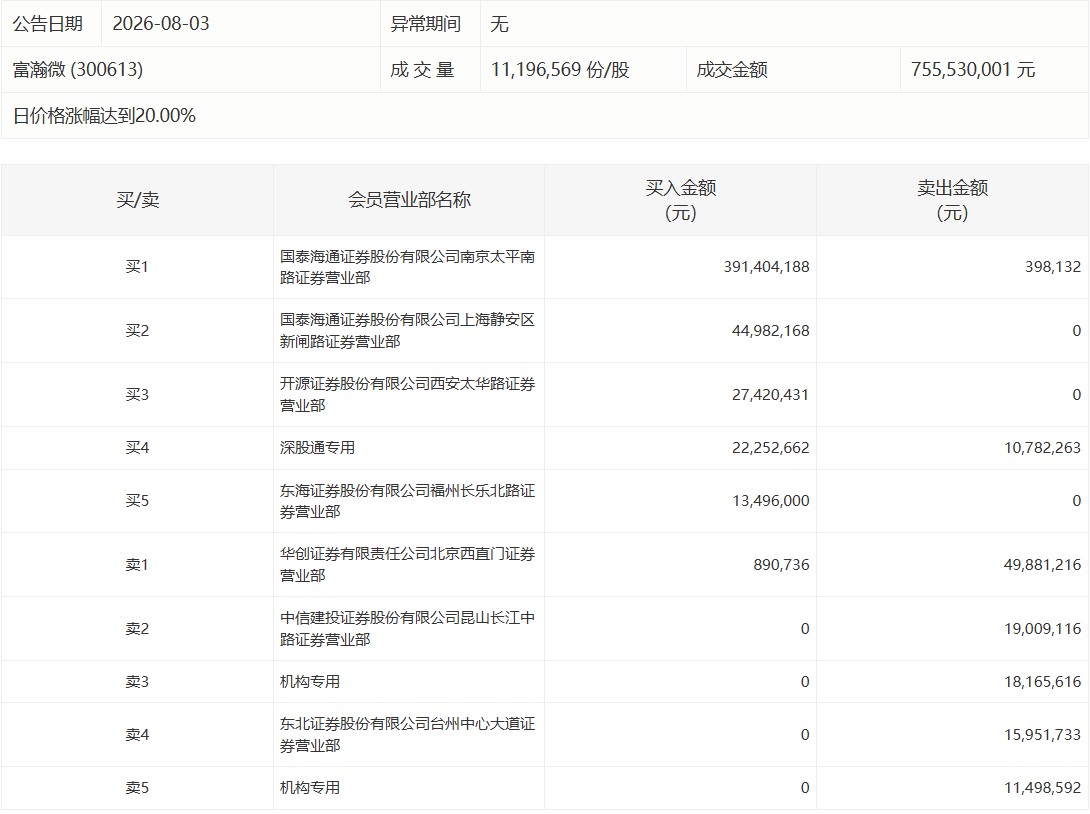The width and height of the screenshot is (1090, 814).
Task: Select the 买3 row label
Action: coord(137,395)
